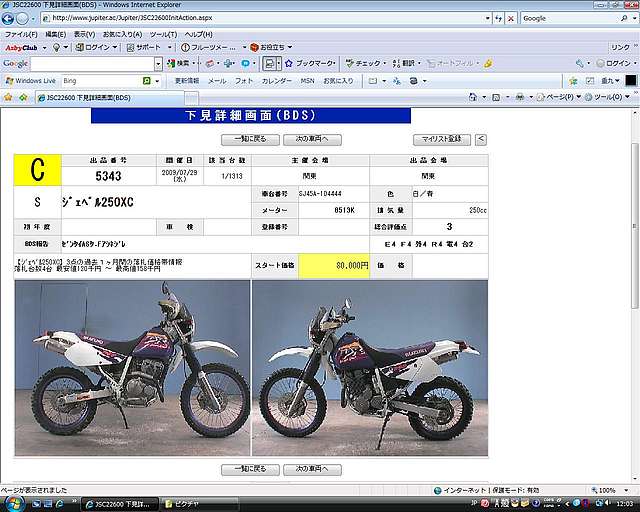Click the Google toolbar ブックマーク star icon

[289, 63]
